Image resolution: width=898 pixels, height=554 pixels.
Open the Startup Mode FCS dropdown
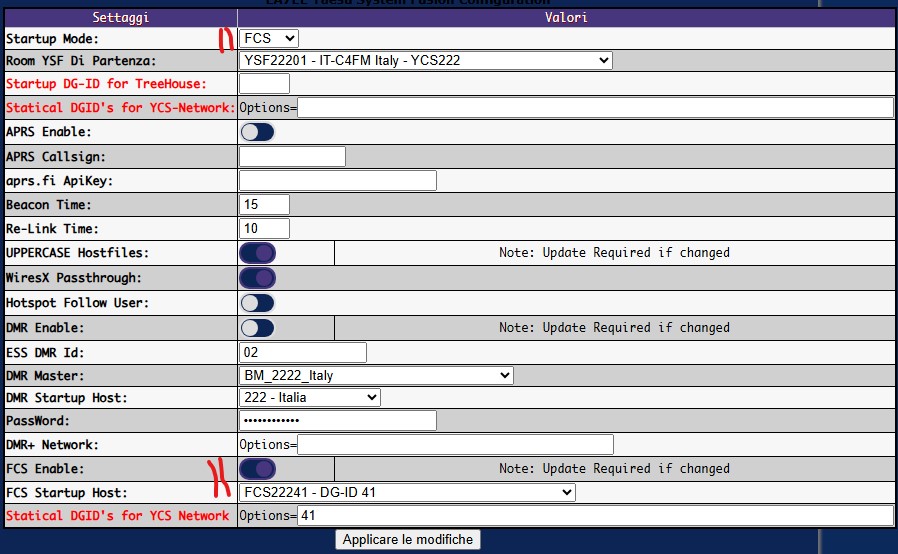pyautogui.click(x=269, y=38)
